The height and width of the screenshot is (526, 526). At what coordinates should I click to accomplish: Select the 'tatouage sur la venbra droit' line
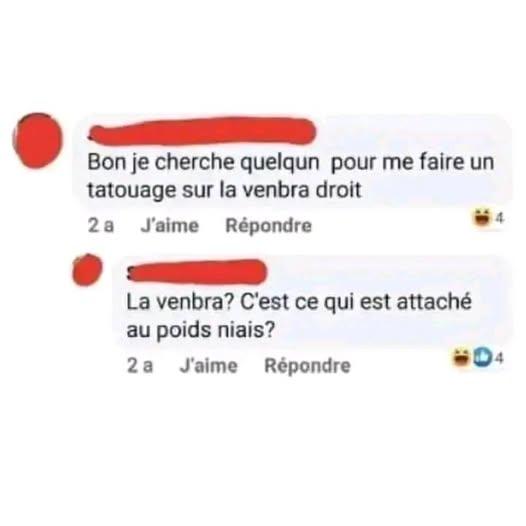[x=224, y=190]
